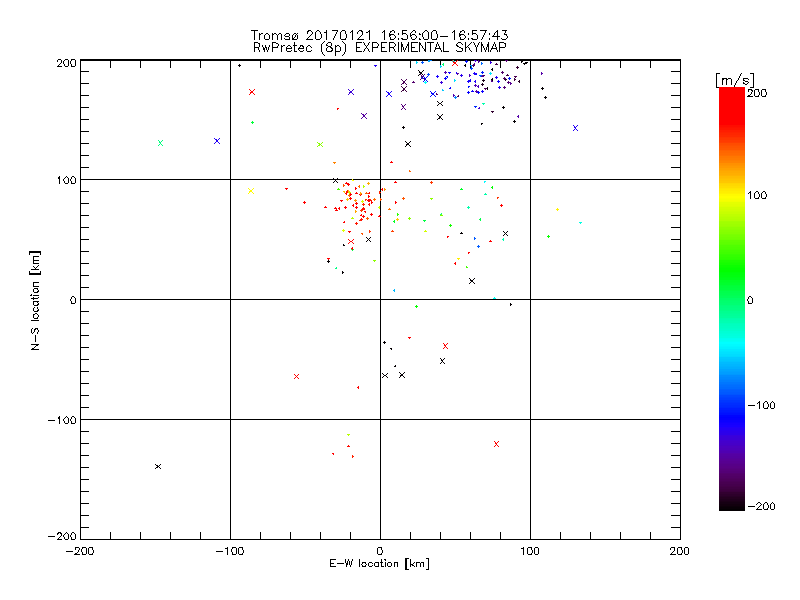Image resolution: width=800 pixels, height=600 pixels.
Task: Select the lone black X marker near (-150, -140)
Action: [x=158, y=466]
